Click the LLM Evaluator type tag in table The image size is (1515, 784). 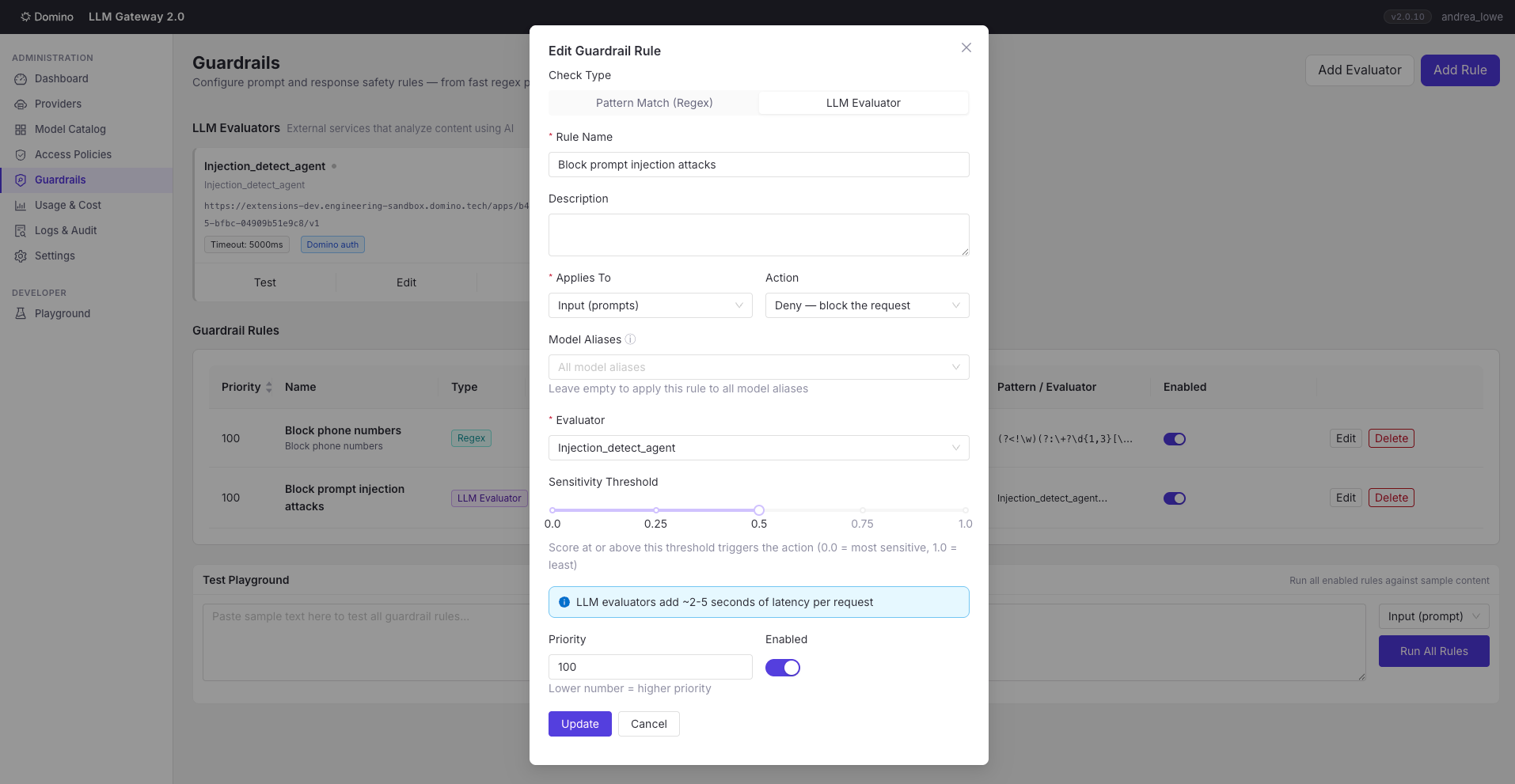click(489, 498)
